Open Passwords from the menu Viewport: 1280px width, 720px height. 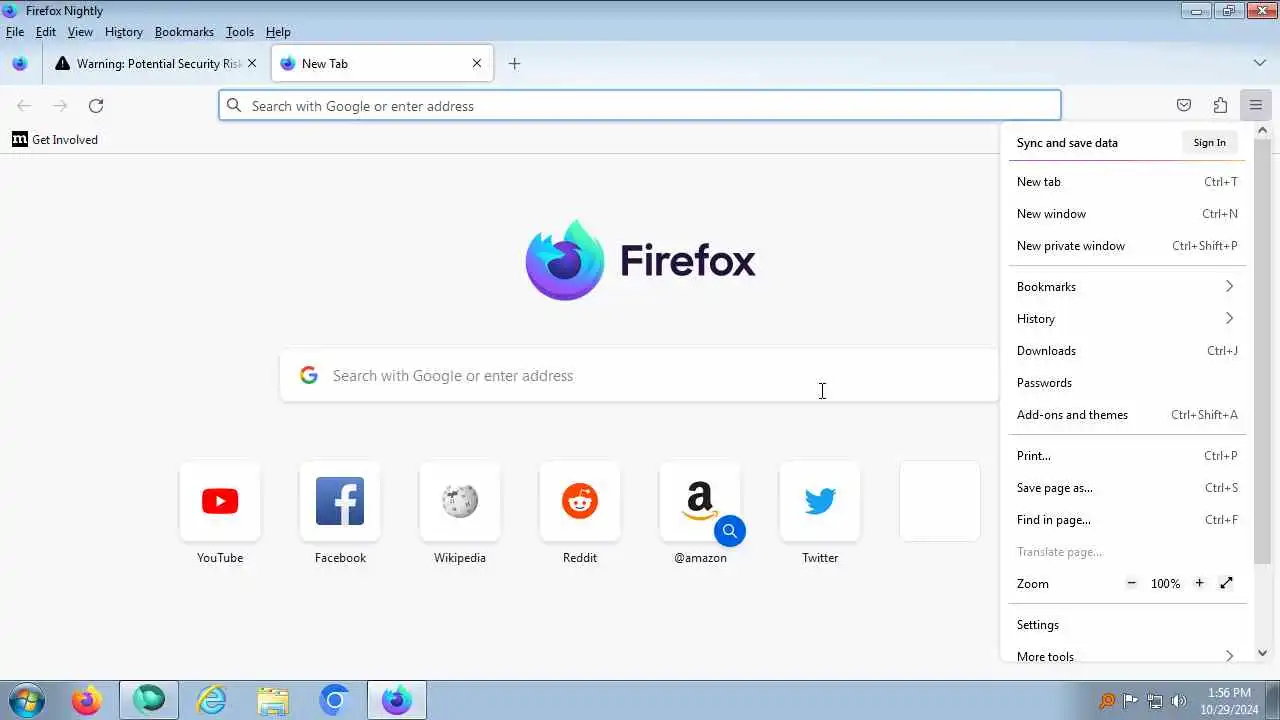[x=1127, y=383]
